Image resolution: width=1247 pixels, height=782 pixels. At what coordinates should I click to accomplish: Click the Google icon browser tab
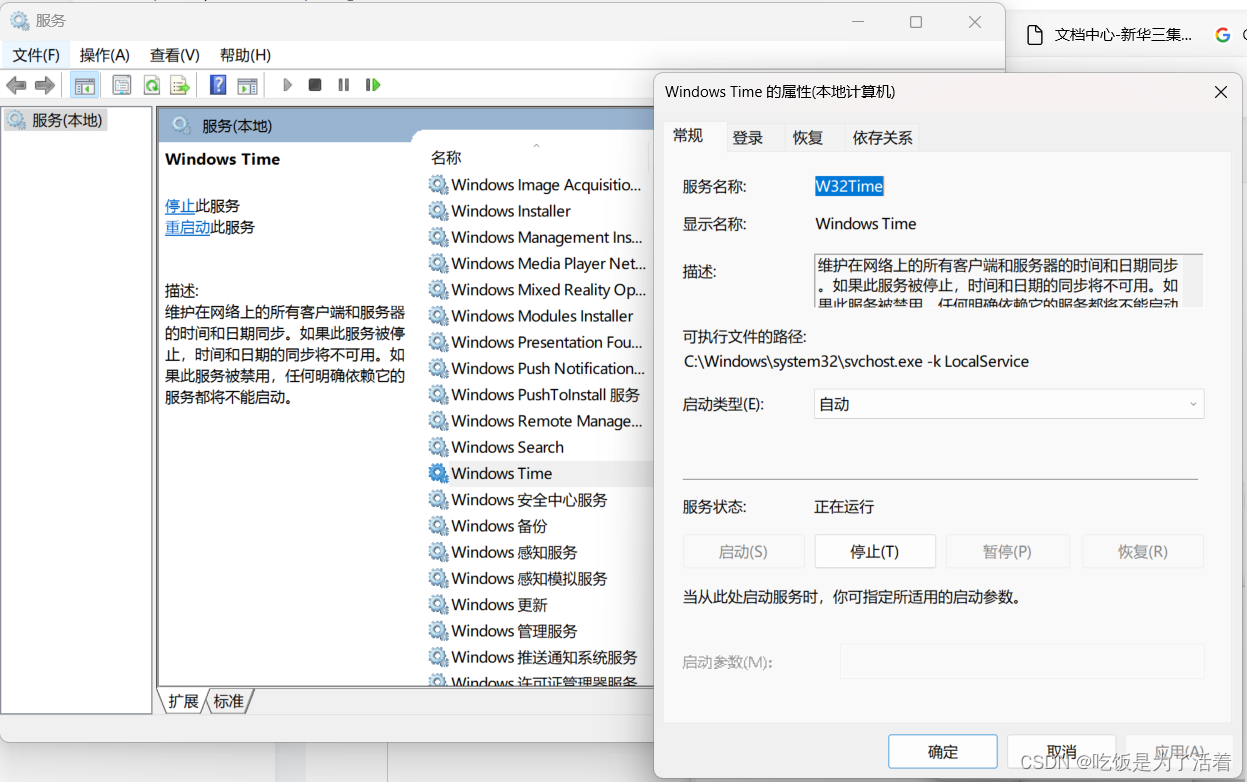pyautogui.click(x=1222, y=35)
